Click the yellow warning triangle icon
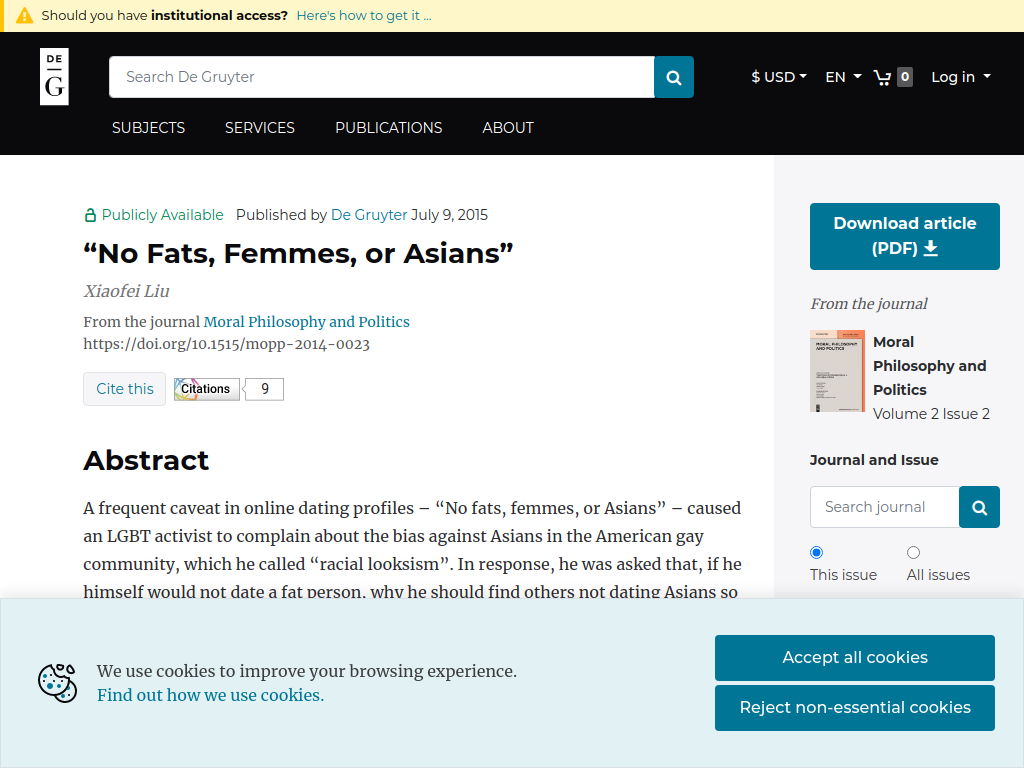 (24, 16)
